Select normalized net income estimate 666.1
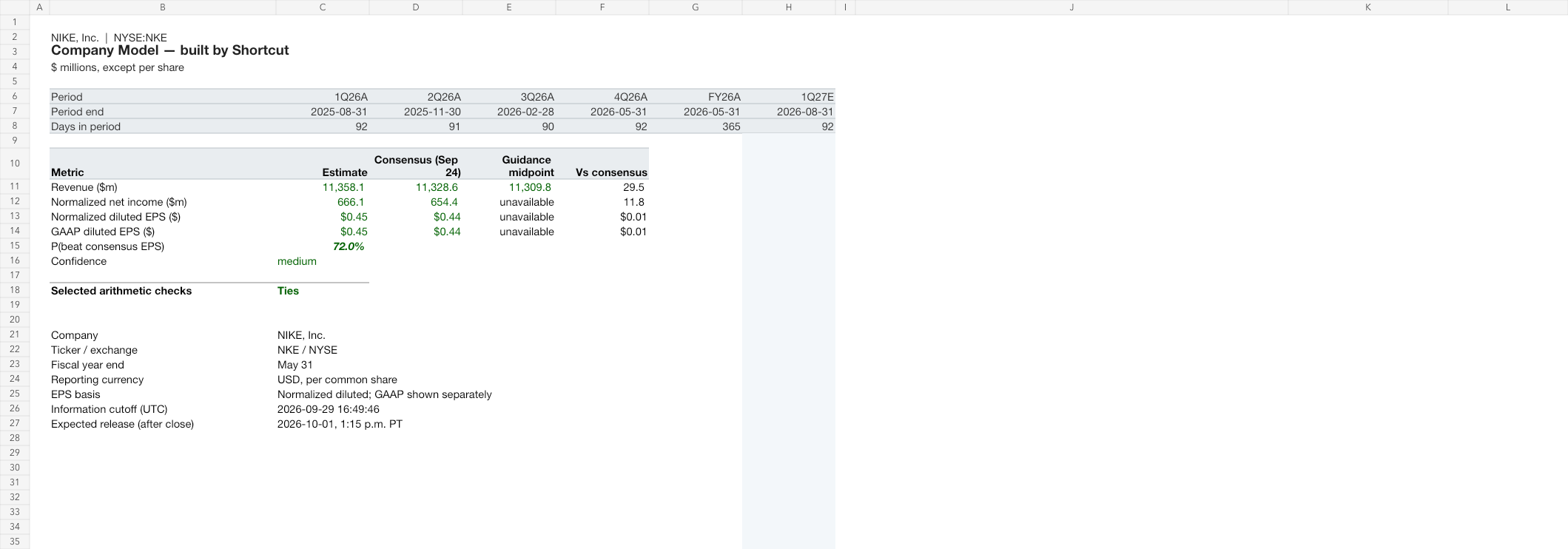 323,202
